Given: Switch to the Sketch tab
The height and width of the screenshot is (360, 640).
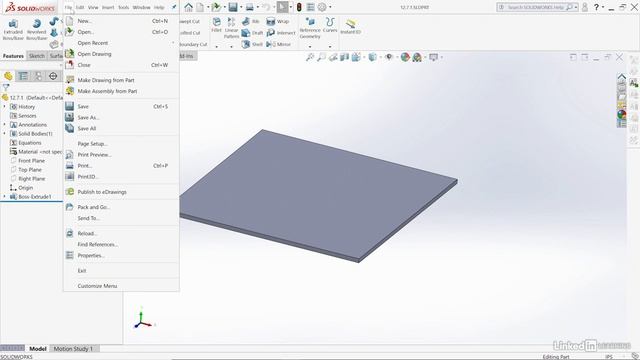Looking at the screenshot, I should tap(37, 56).
